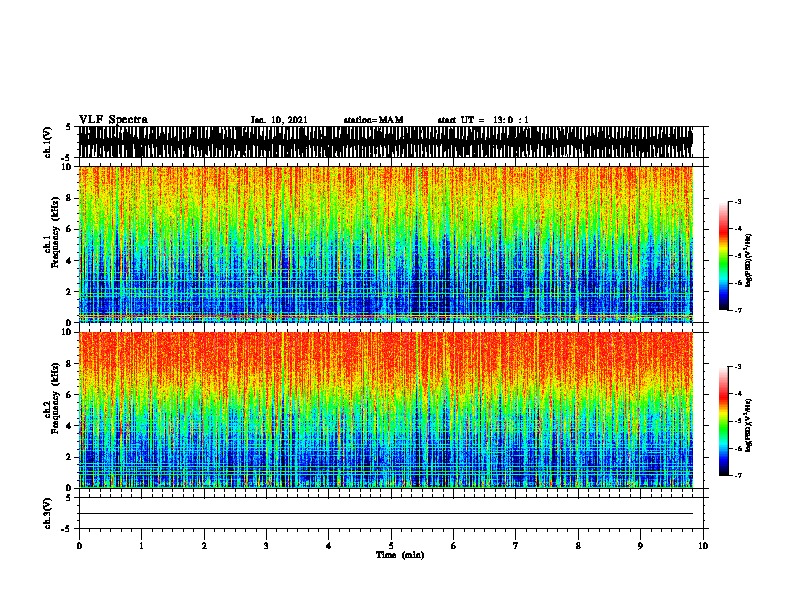Click tick label "10" on the Time axis

tap(703, 546)
